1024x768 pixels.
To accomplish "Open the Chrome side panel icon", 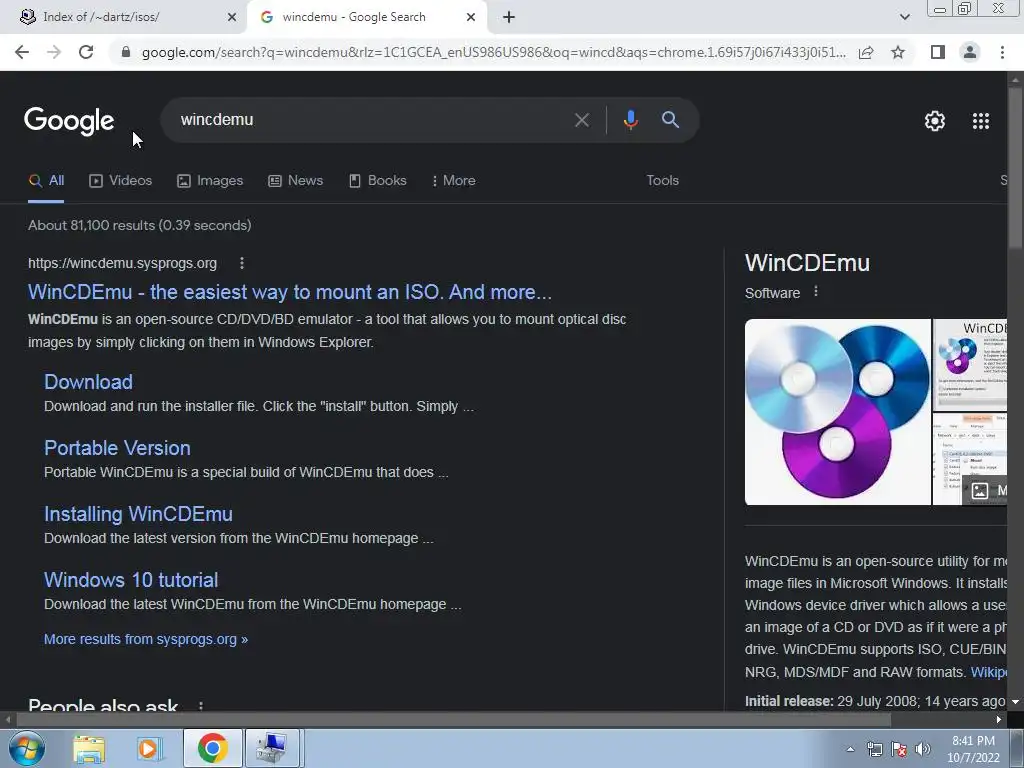I will [938, 52].
